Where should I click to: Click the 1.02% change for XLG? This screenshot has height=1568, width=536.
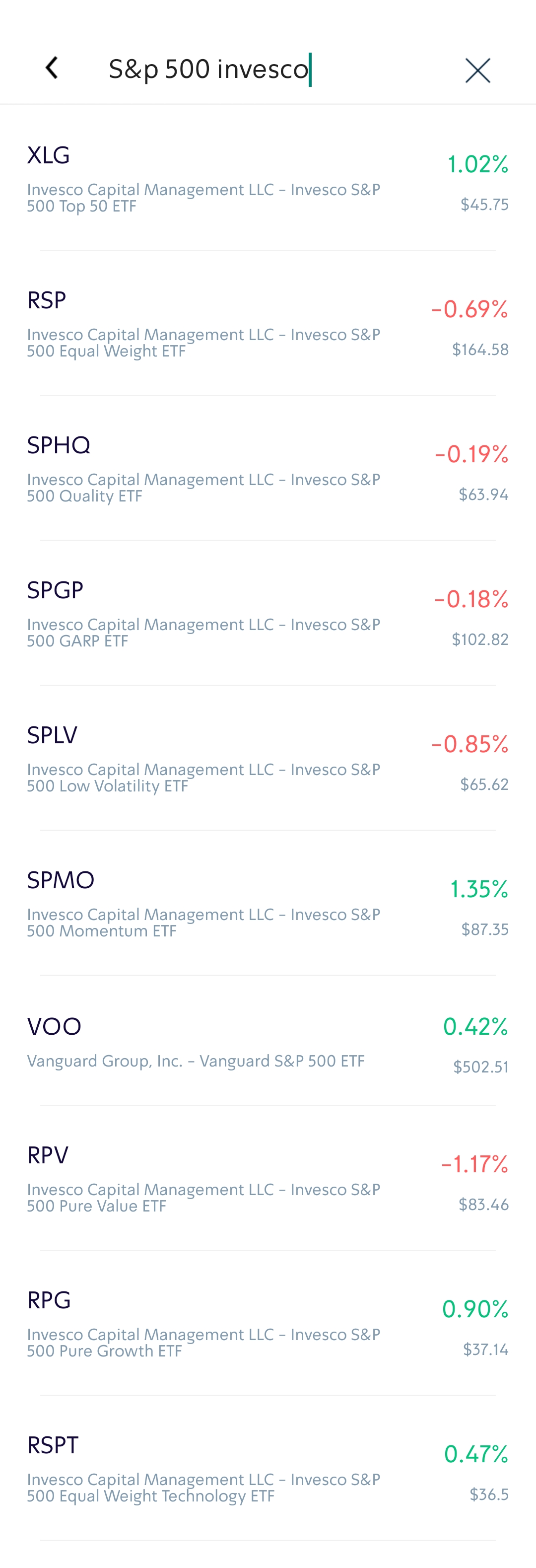click(477, 164)
